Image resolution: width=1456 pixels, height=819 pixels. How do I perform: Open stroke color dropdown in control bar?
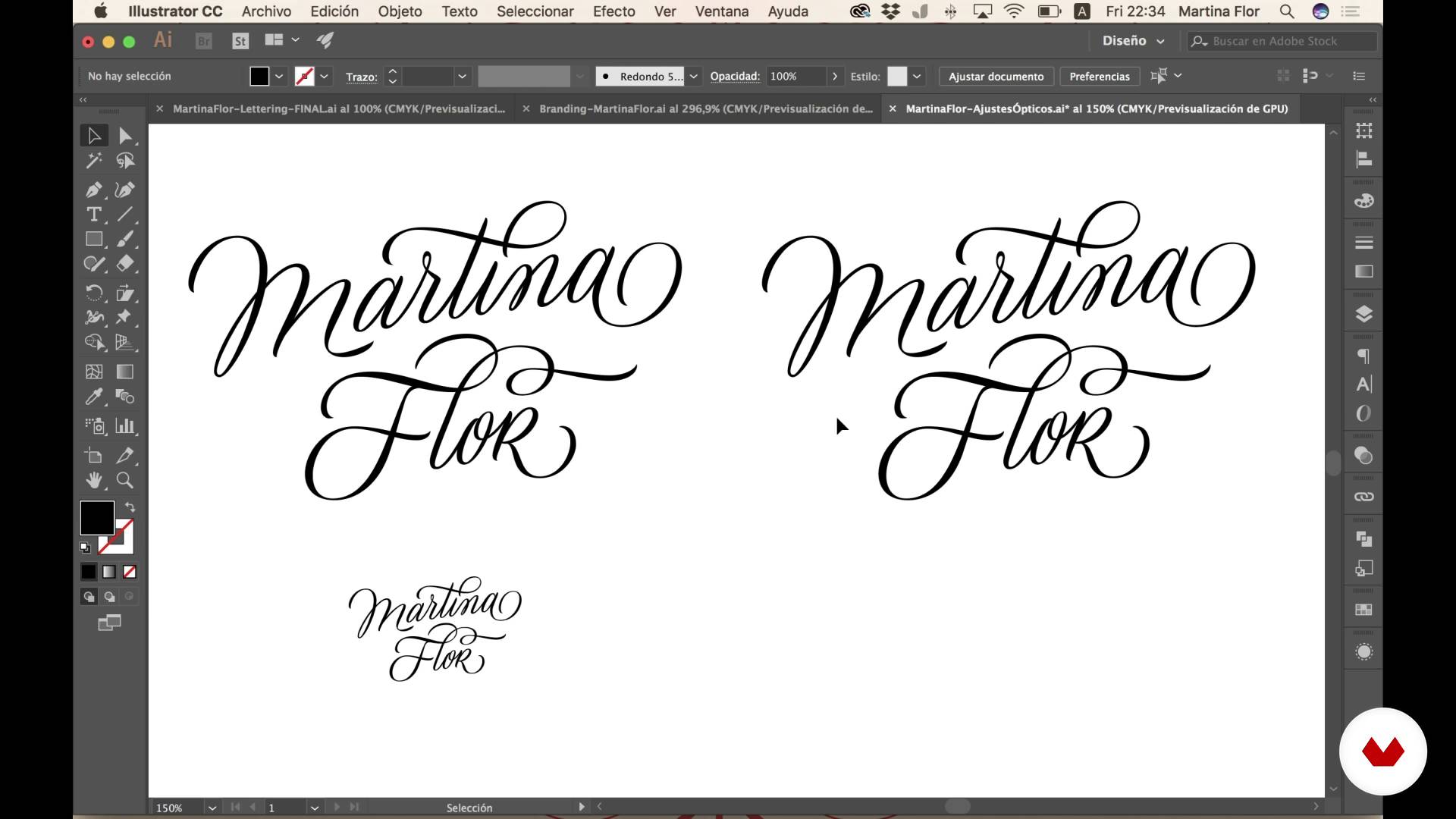[x=325, y=77]
